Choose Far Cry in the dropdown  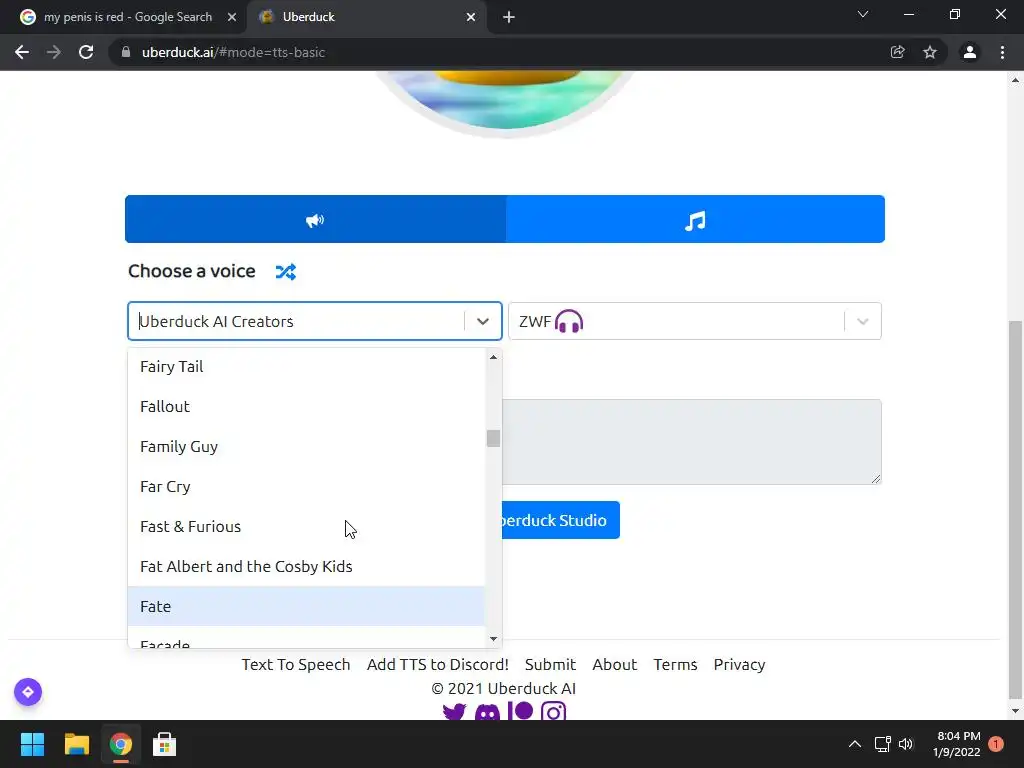[306, 487]
